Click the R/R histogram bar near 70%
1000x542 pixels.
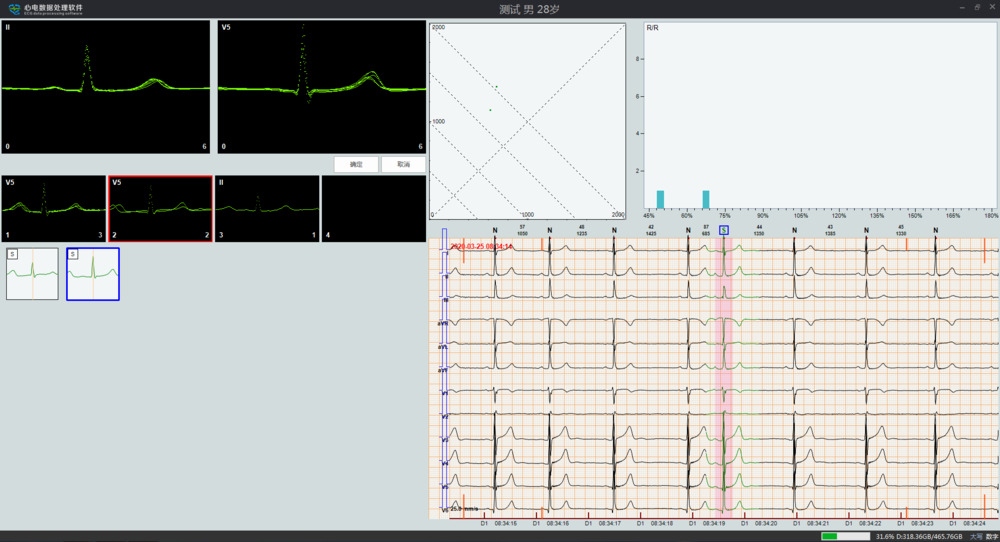(x=706, y=199)
